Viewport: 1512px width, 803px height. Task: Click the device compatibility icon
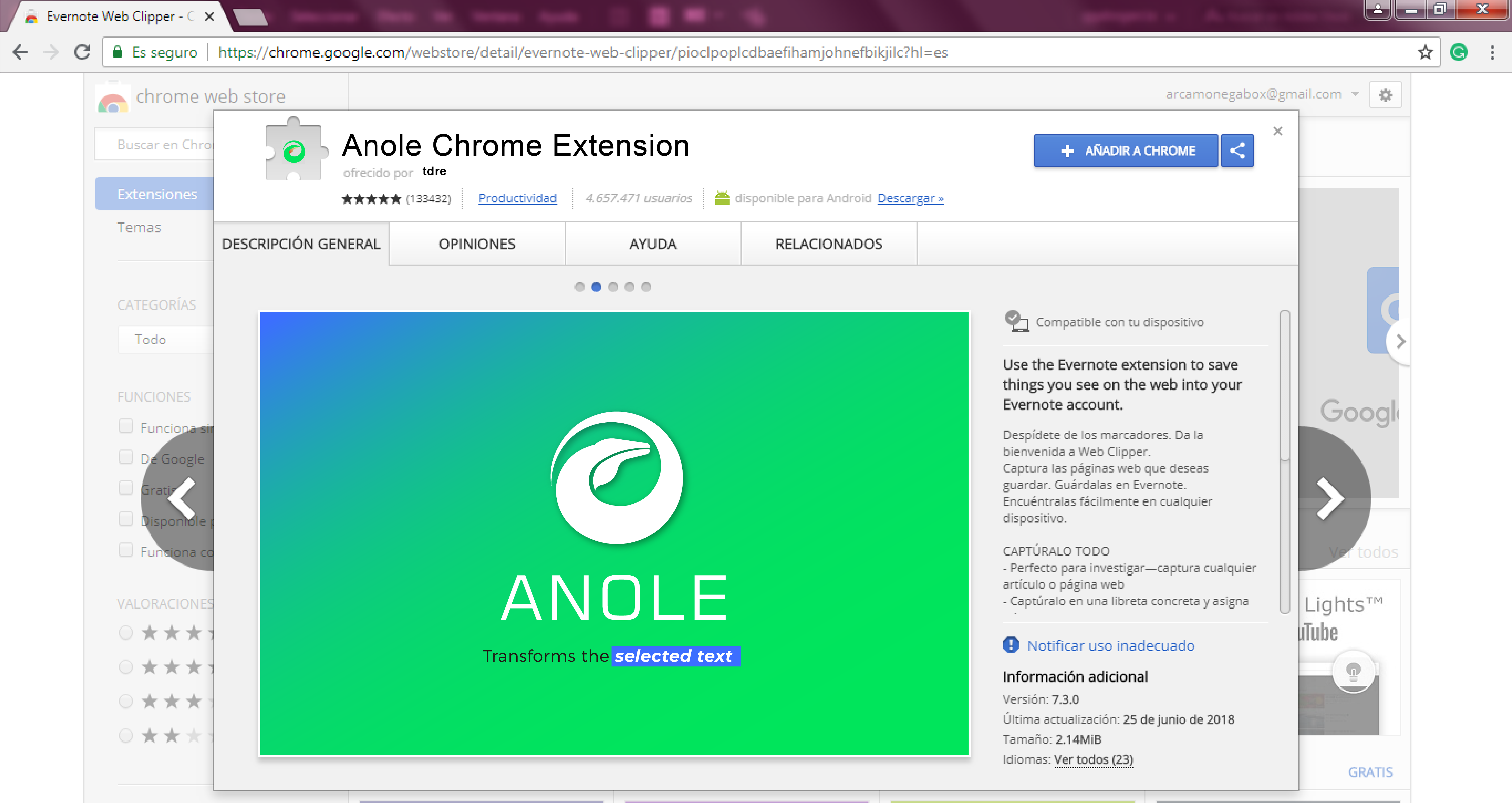pos(1017,322)
